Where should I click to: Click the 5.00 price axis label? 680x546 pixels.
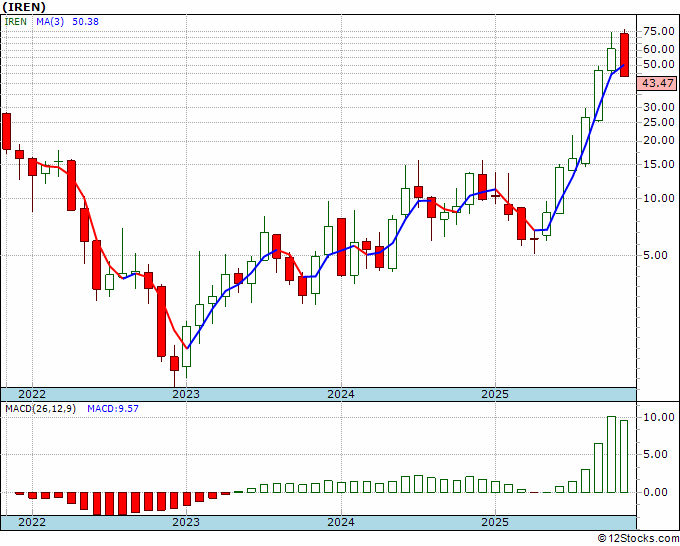pos(655,255)
